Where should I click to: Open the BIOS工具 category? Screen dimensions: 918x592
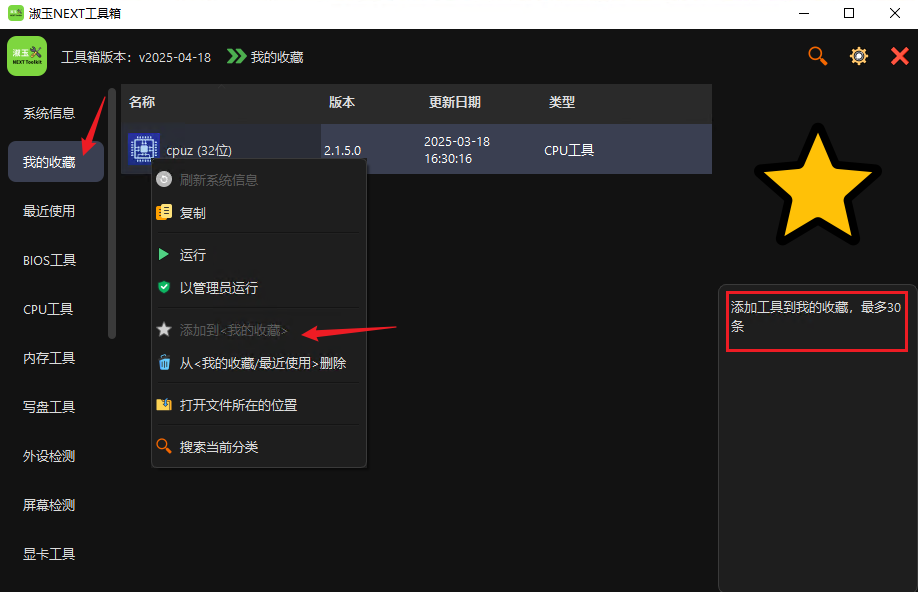point(49,260)
